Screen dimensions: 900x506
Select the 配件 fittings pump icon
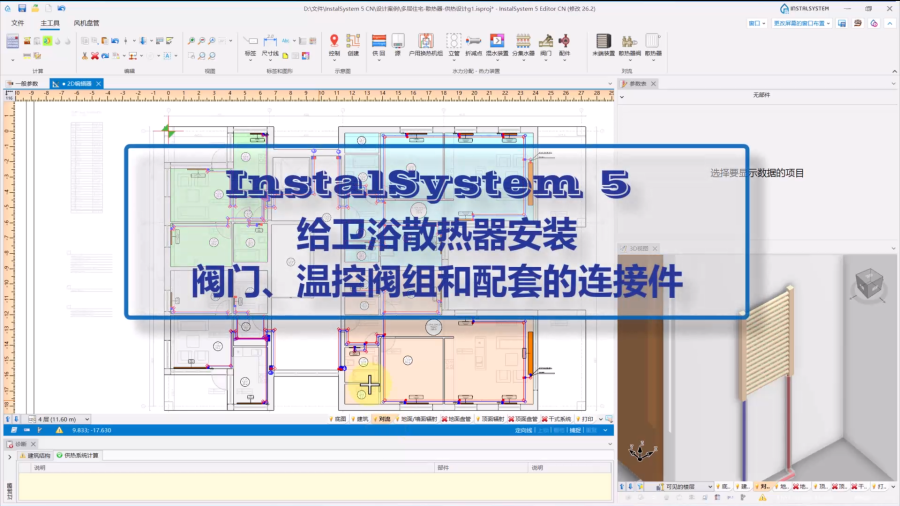click(565, 43)
